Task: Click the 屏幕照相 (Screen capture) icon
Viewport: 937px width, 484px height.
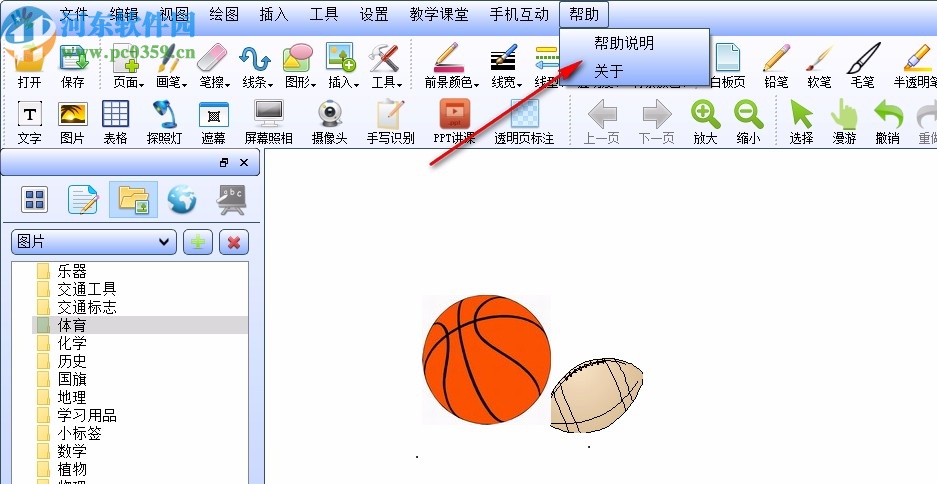Action: 268,122
